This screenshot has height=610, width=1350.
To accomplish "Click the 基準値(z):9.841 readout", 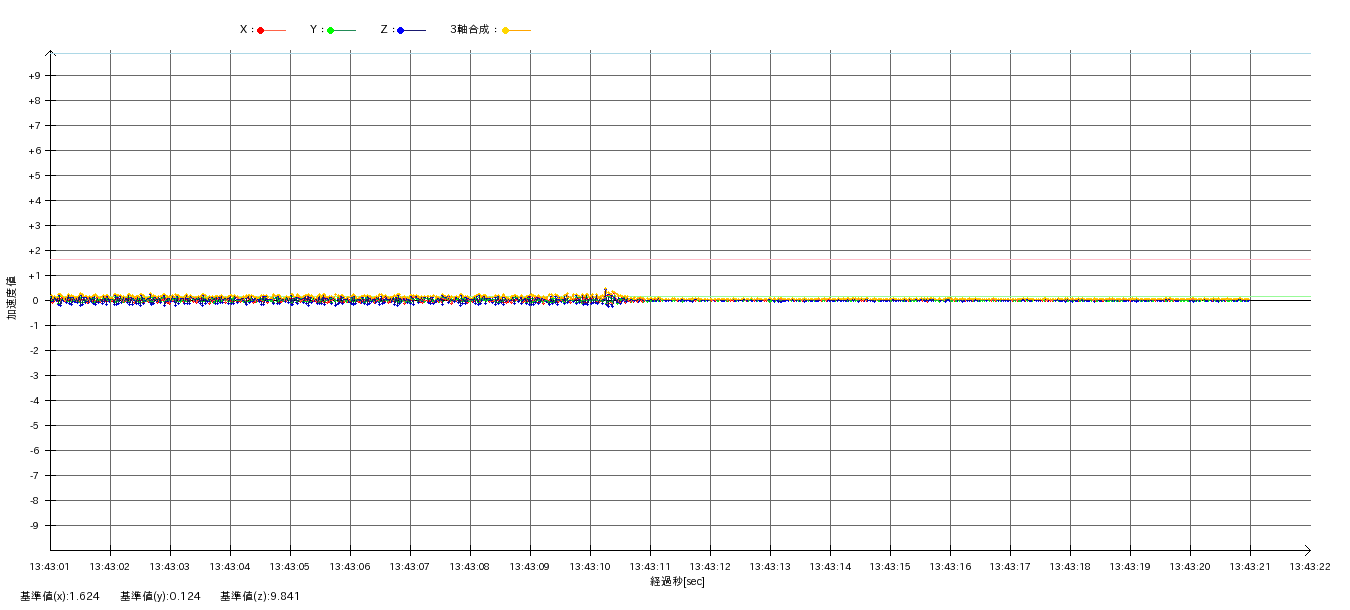I will 260,597.
